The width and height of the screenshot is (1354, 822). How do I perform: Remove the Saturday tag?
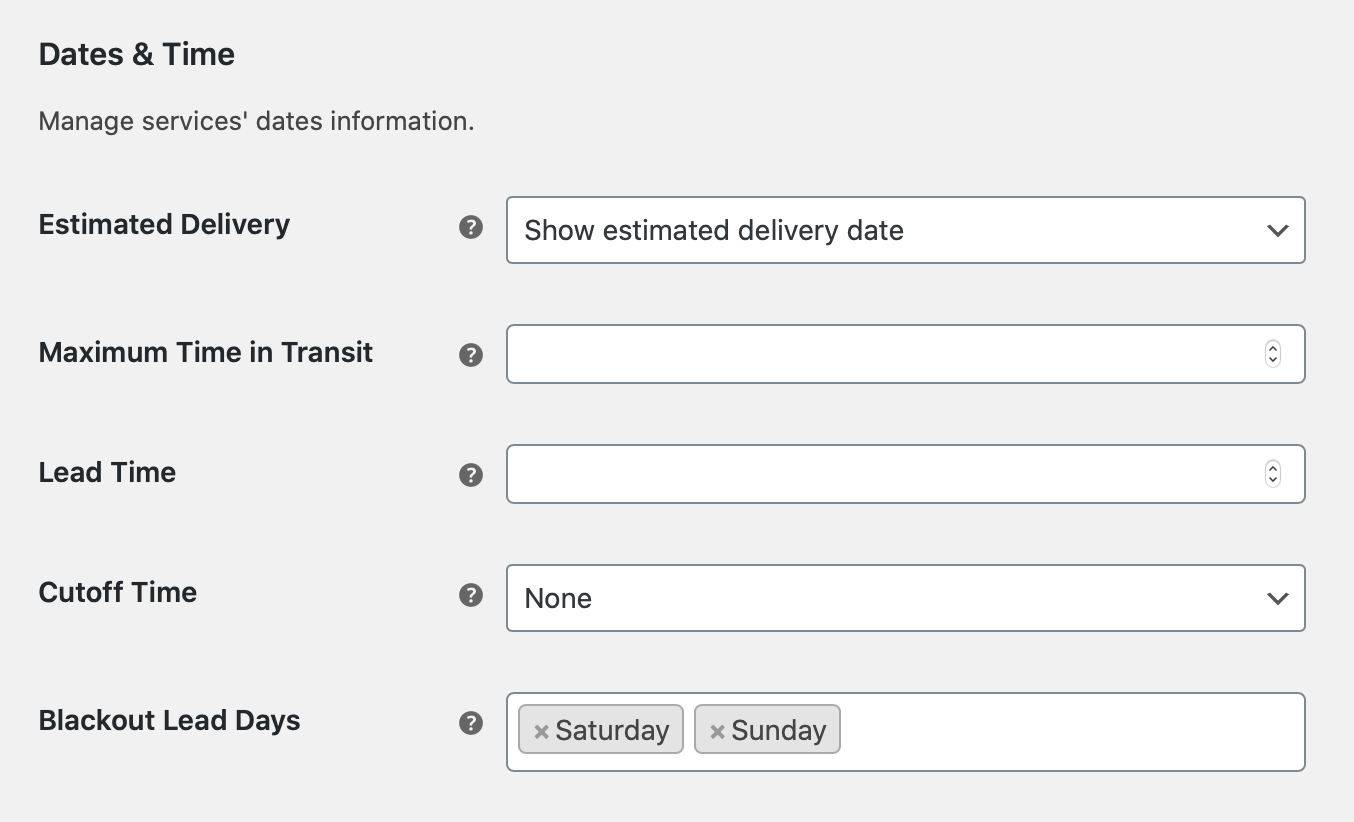pyautogui.click(x=541, y=731)
